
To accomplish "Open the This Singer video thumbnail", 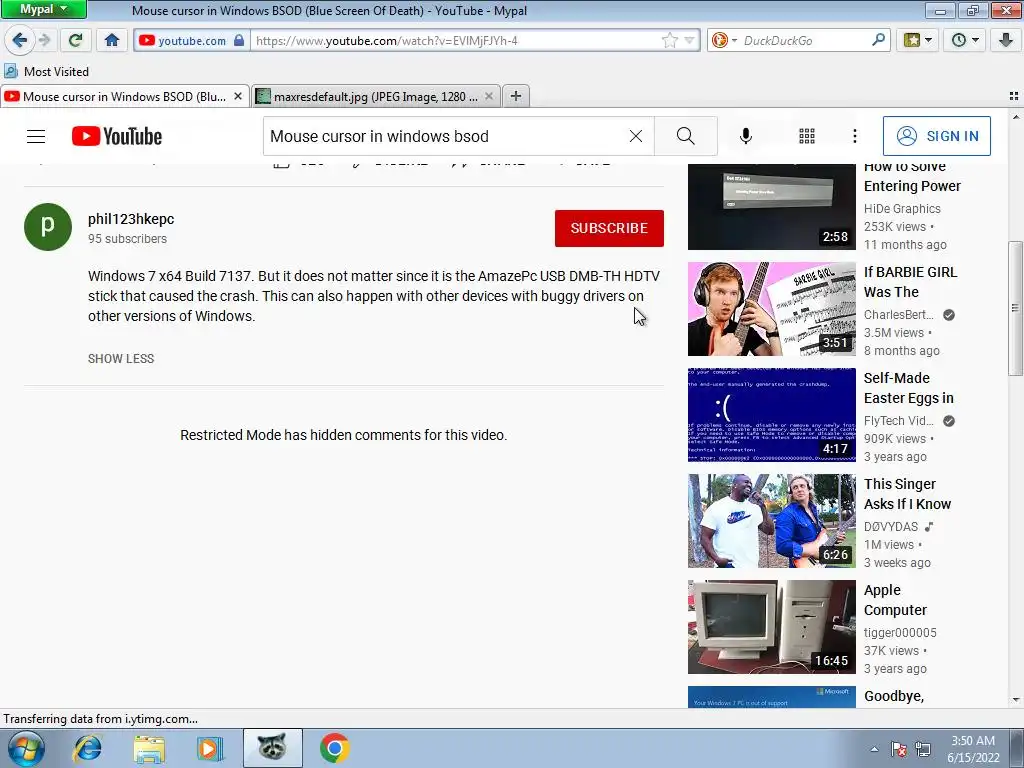I will click(x=771, y=521).
